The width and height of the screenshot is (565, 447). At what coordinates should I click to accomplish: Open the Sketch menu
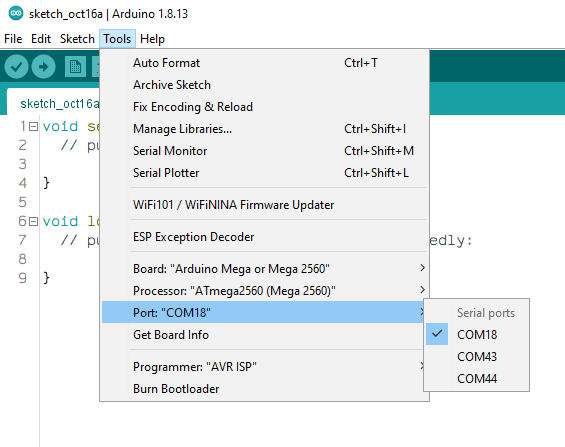(77, 39)
